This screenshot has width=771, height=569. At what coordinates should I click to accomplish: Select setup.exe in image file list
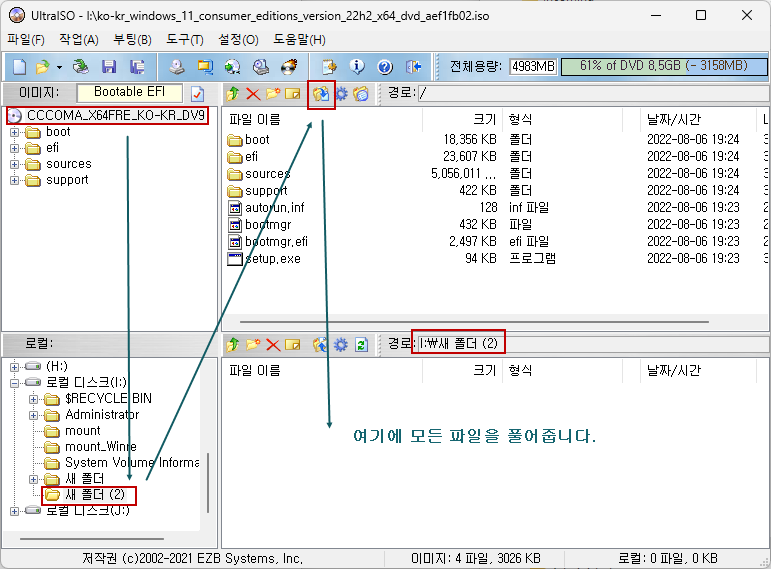point(272,259)
